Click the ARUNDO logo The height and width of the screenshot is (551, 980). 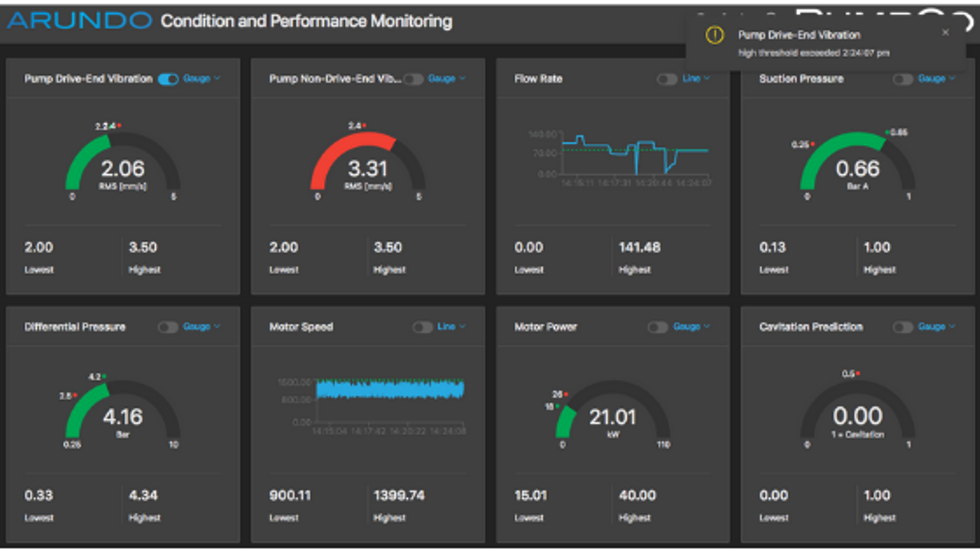coord(80,21)
